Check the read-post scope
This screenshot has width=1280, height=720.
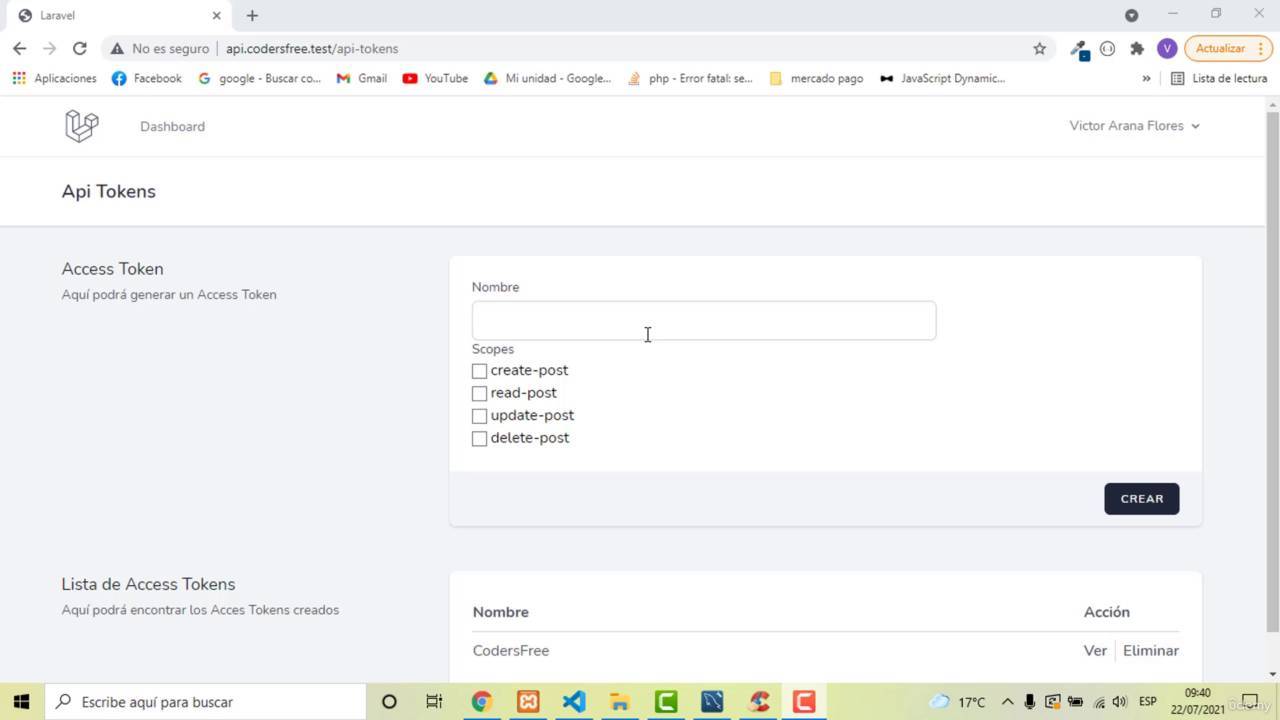pyautogui.click(x=479, y=393)
